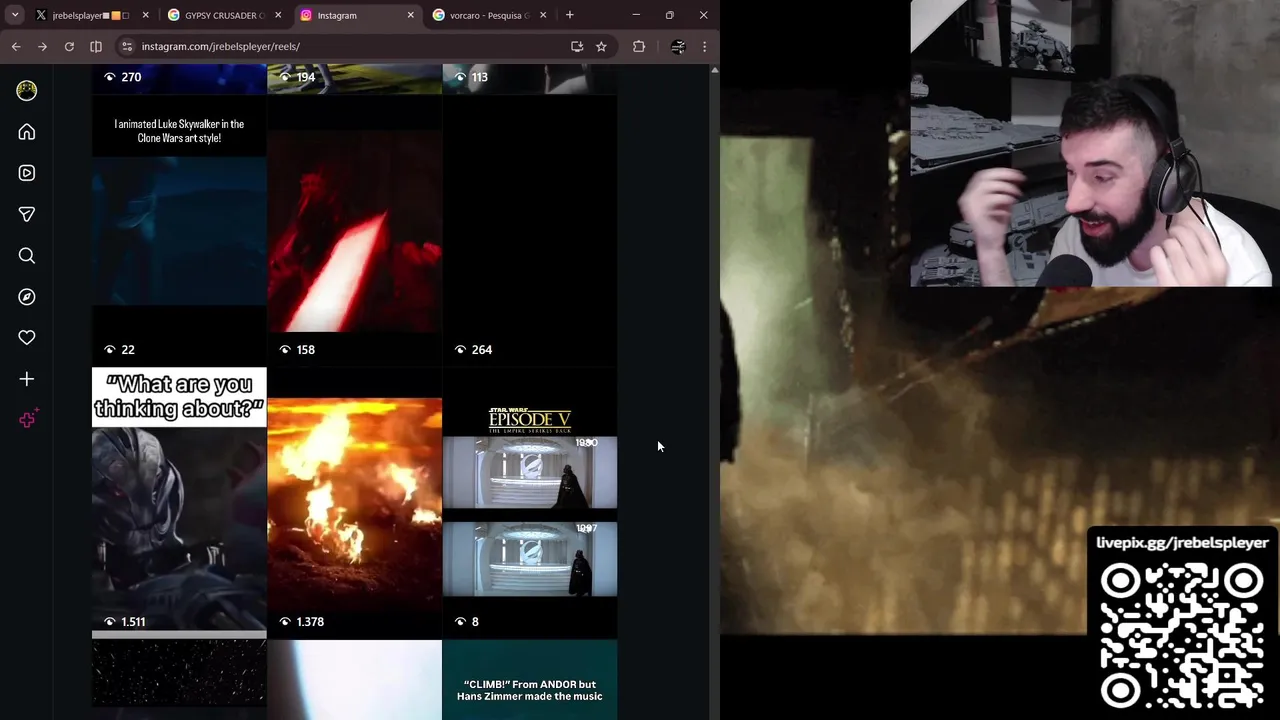Screen dimensions: 1280x720
Task: Open Direct messages paper-plane icon
Action: (x=27, y=214)
